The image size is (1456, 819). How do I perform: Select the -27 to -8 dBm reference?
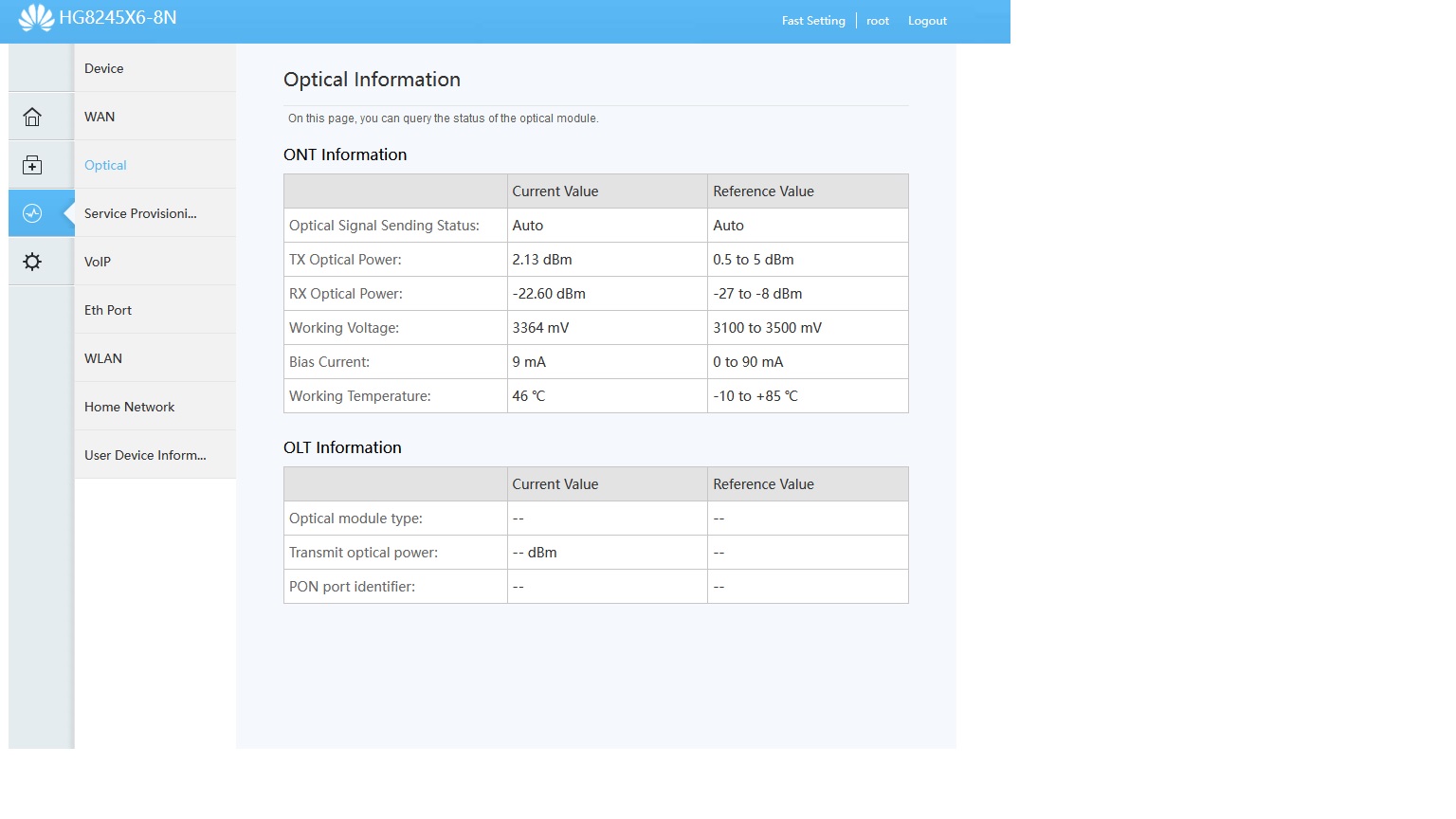(757, 294)
